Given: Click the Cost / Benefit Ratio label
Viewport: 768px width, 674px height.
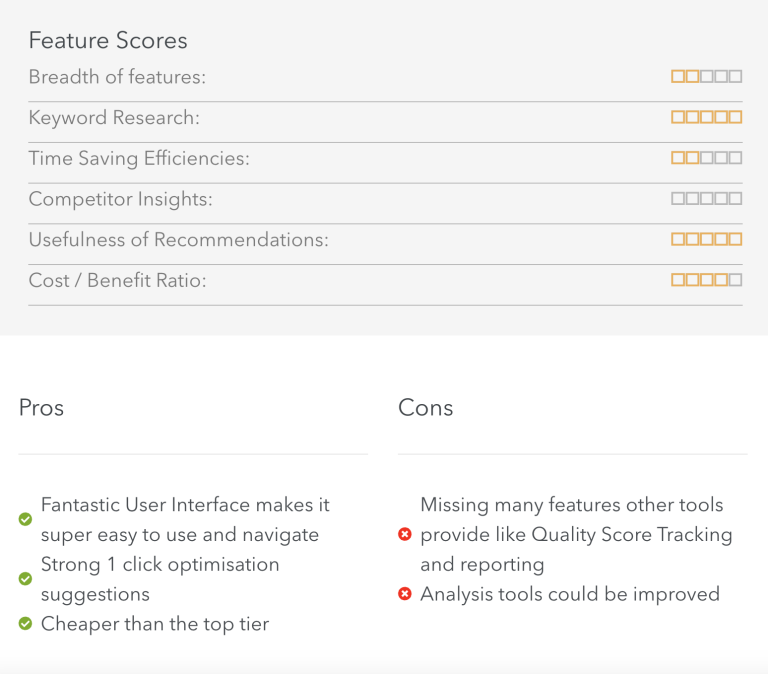Looking at the screenshot, I should click(118, 280).
